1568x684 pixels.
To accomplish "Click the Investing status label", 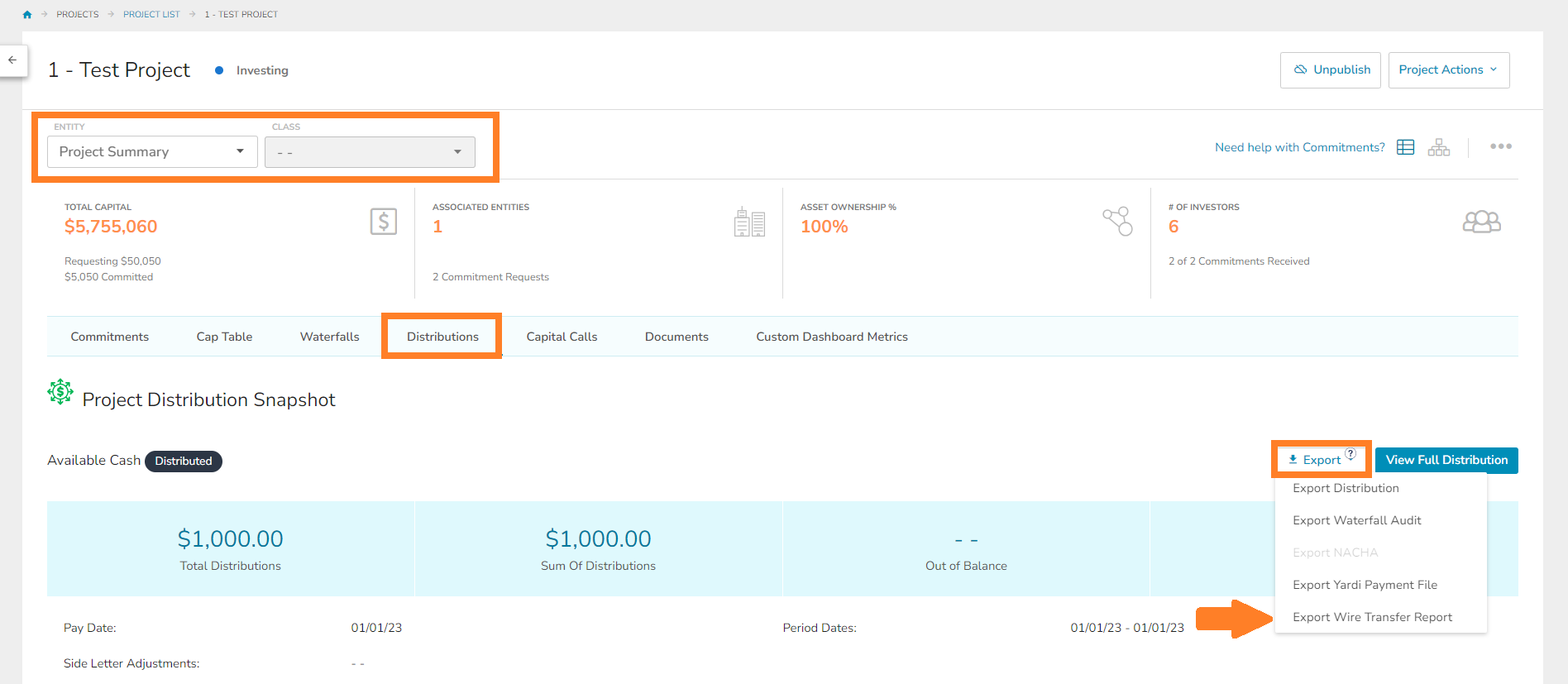I will pyautogui.click(x=262, y=70).
